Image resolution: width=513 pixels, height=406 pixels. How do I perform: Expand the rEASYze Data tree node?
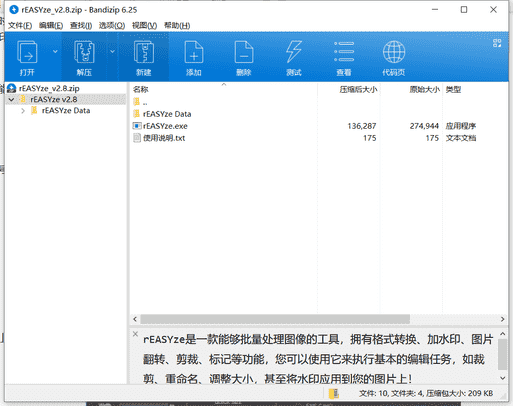(x=23, y=111)
